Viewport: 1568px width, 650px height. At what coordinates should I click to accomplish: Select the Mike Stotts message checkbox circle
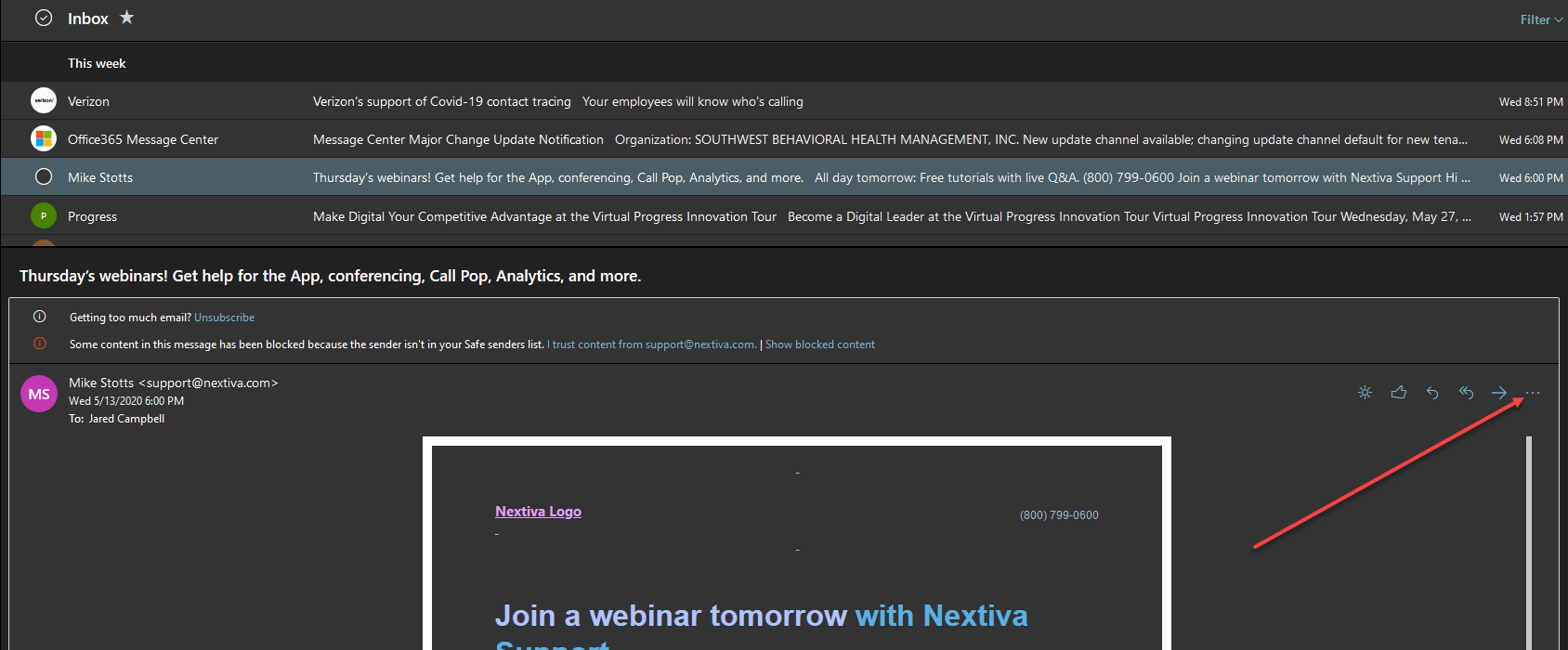(44, 176)
